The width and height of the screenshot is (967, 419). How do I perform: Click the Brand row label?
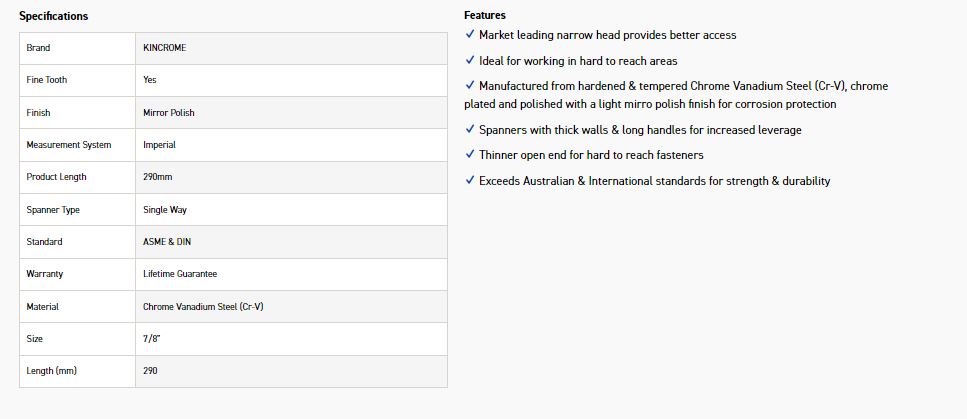pyautogui.click(x=38, y=48)
